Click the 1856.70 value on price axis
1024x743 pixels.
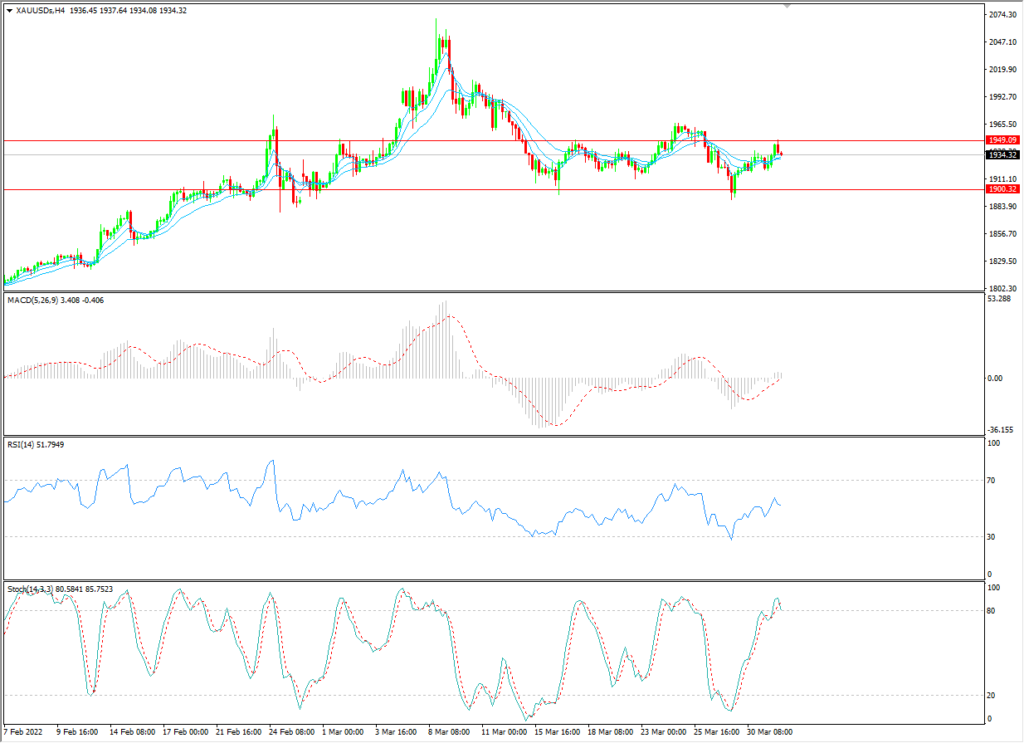point(1002,234)
